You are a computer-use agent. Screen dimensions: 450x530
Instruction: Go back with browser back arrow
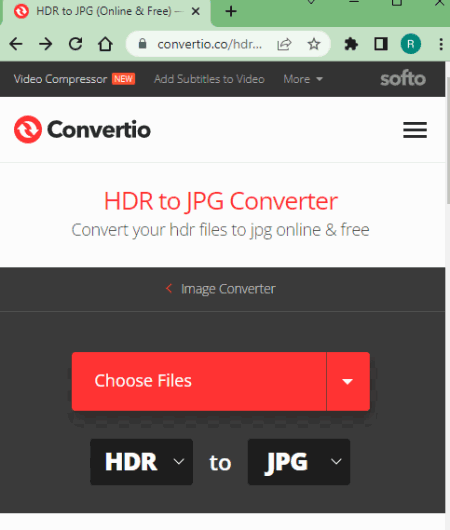(x=16, y=44)
